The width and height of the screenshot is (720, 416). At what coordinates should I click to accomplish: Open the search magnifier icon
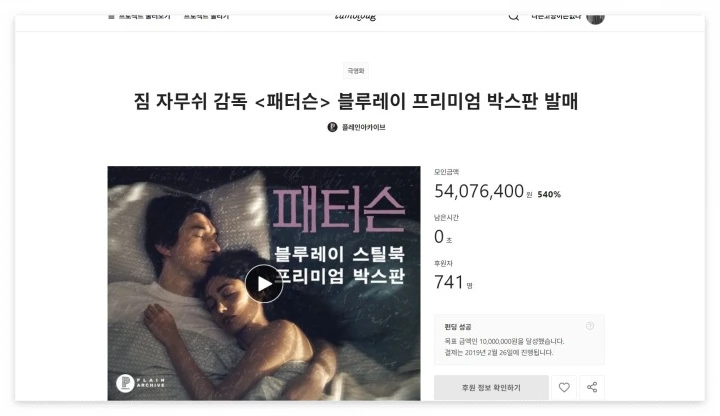(x=513, y=17)
